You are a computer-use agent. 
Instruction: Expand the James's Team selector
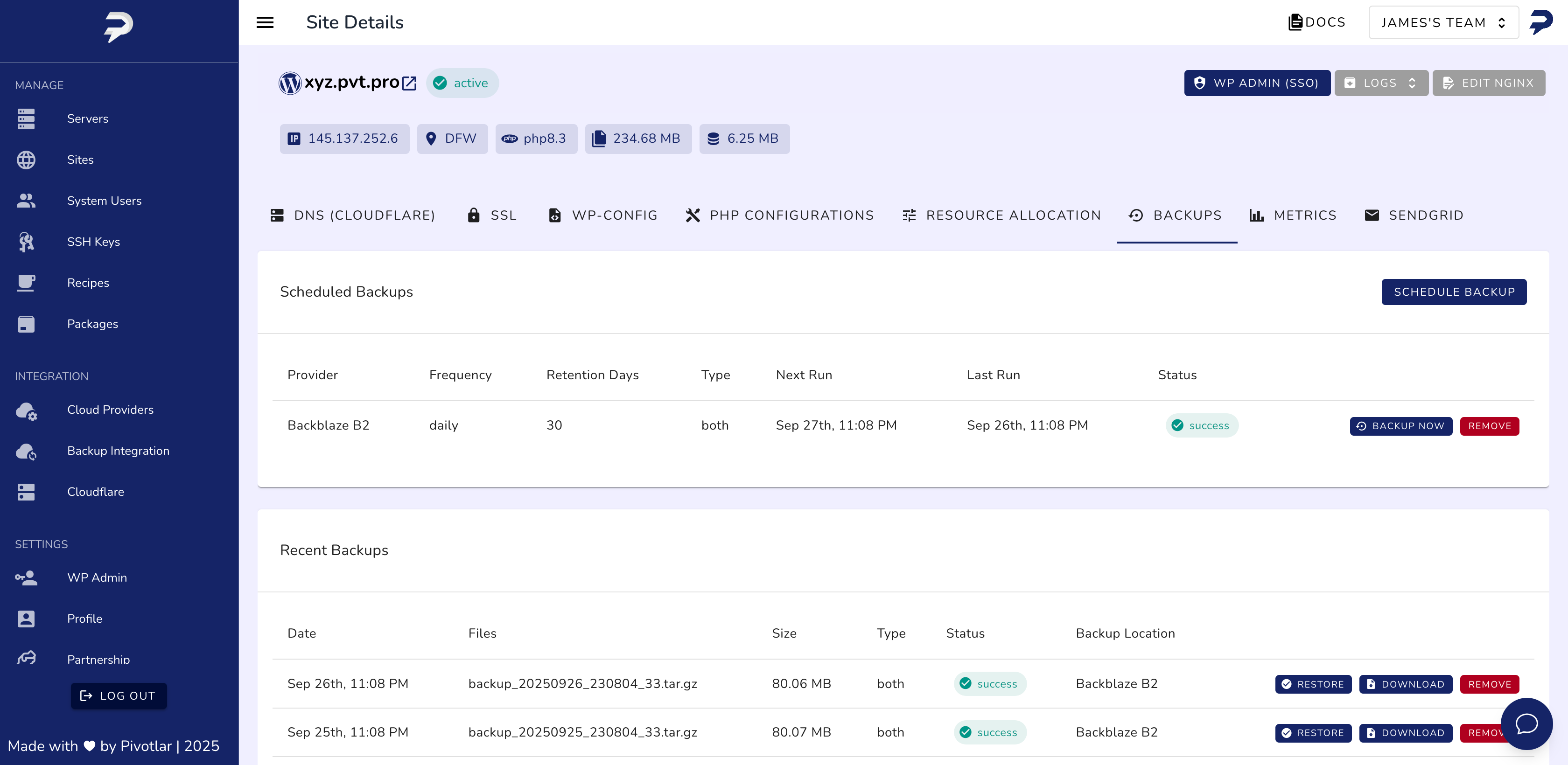1443,22
